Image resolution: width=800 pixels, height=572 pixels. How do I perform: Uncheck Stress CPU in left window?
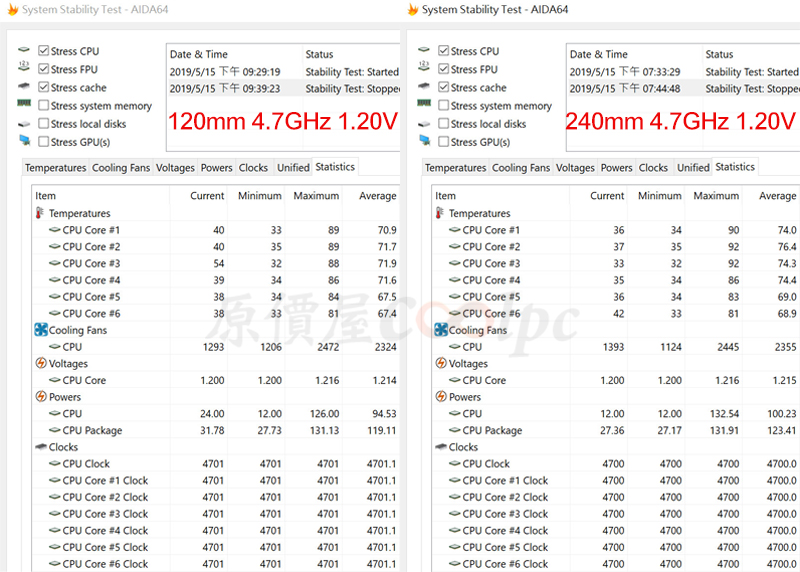44,51
